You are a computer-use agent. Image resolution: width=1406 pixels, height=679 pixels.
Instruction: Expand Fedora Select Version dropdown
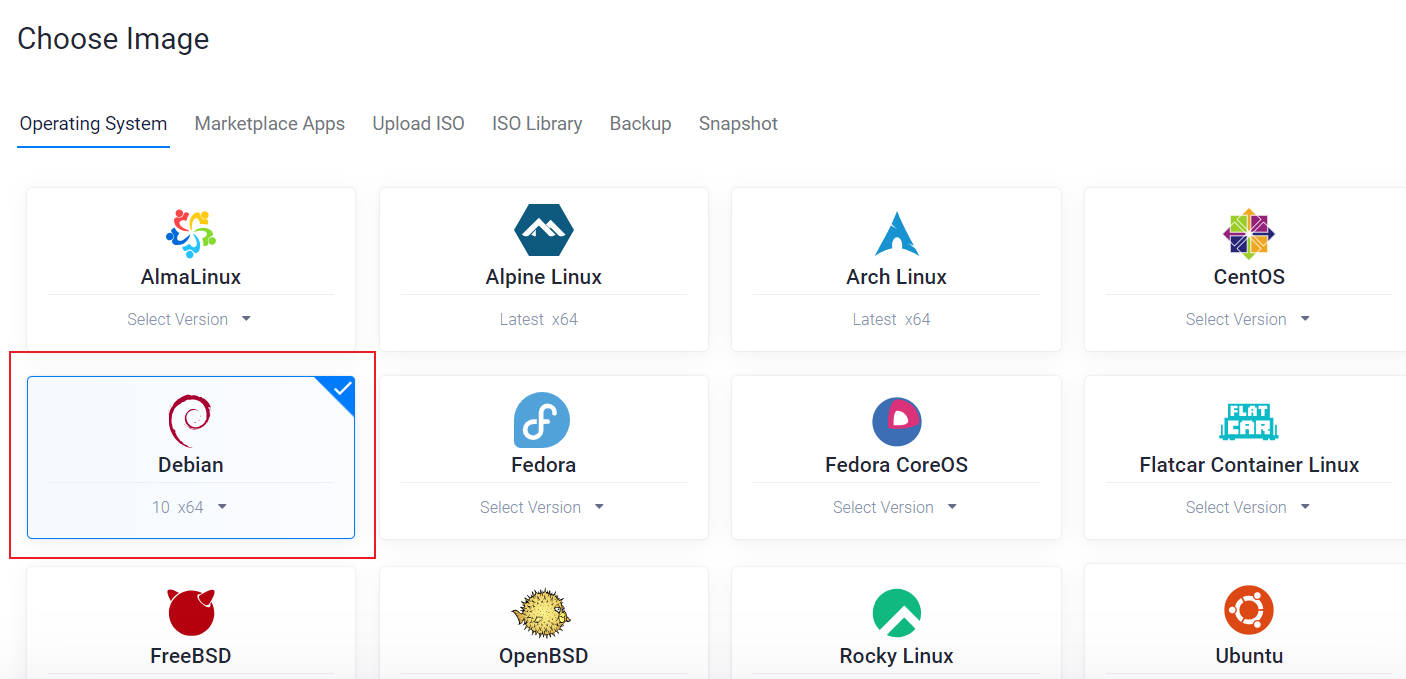click(543, 507)
